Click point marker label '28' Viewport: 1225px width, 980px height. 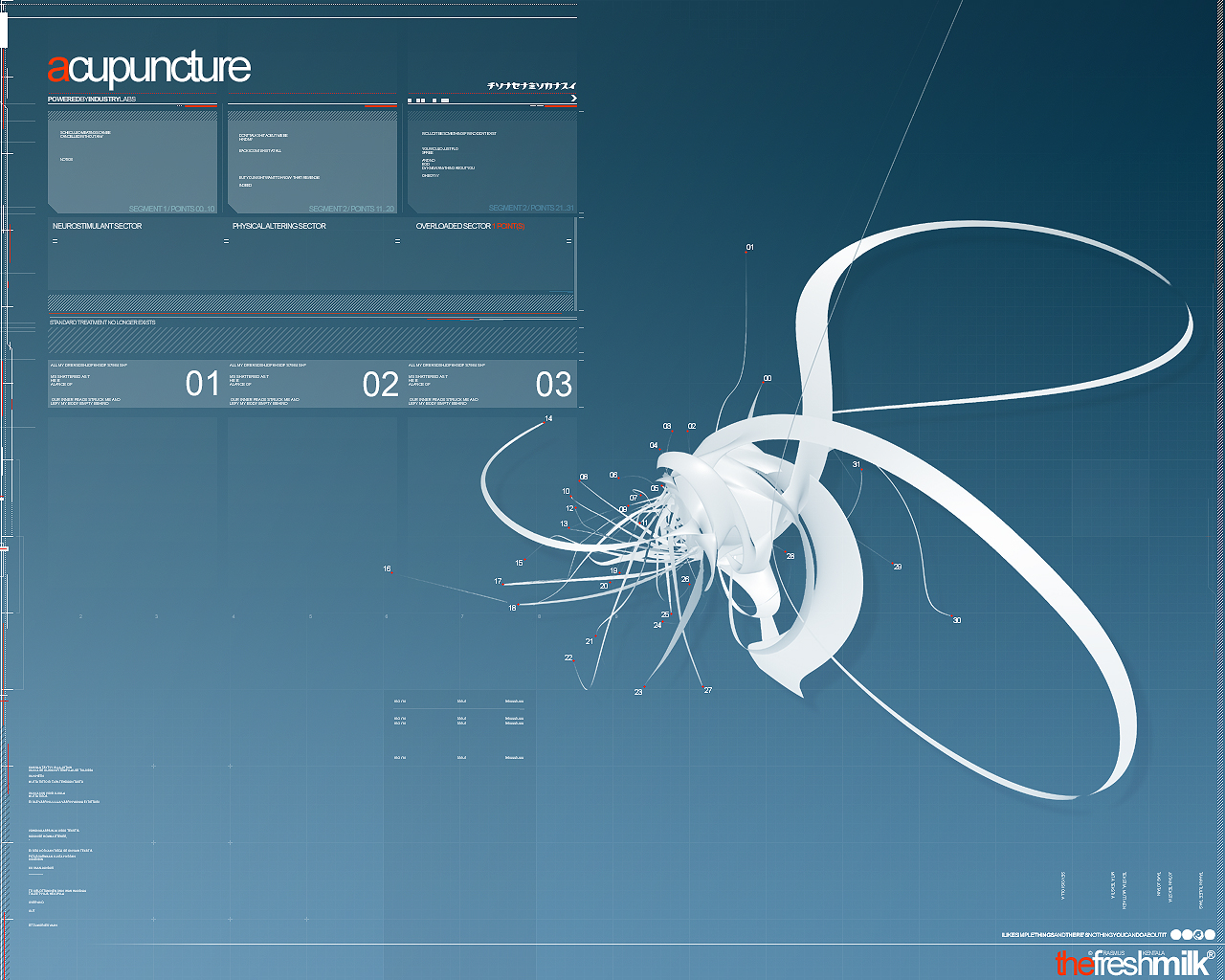click(x=791, y=557)
